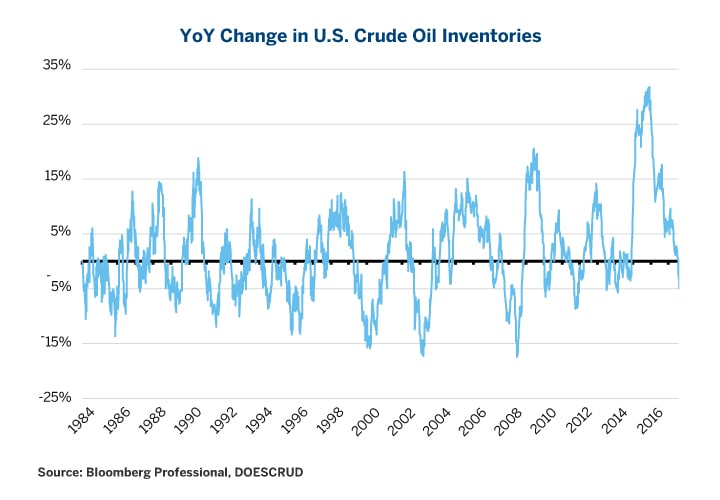Image resolution: width=720 pixels, height=500 pixels.
Task: Click the 5% y-axis label
Action: [60, 231]
